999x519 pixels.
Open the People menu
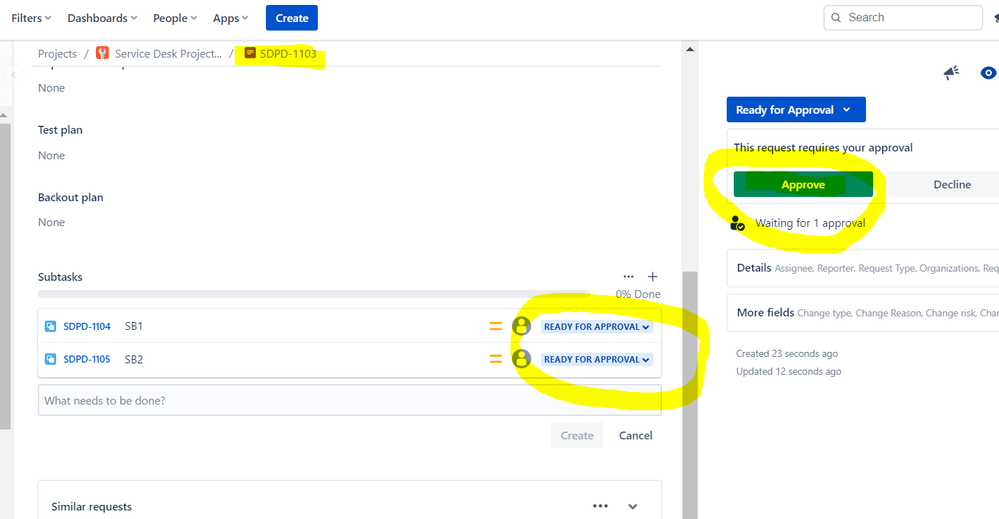point(175,18)
